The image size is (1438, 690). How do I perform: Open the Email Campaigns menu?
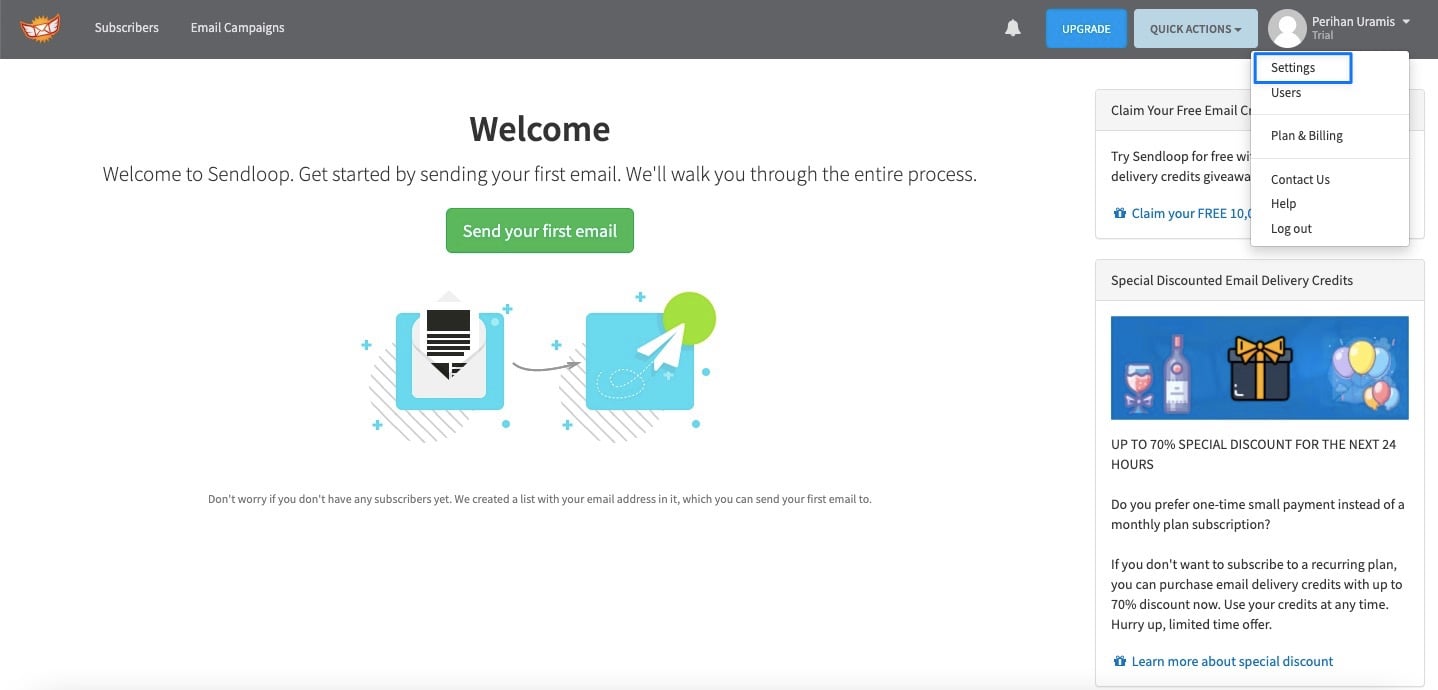(238, 28)
